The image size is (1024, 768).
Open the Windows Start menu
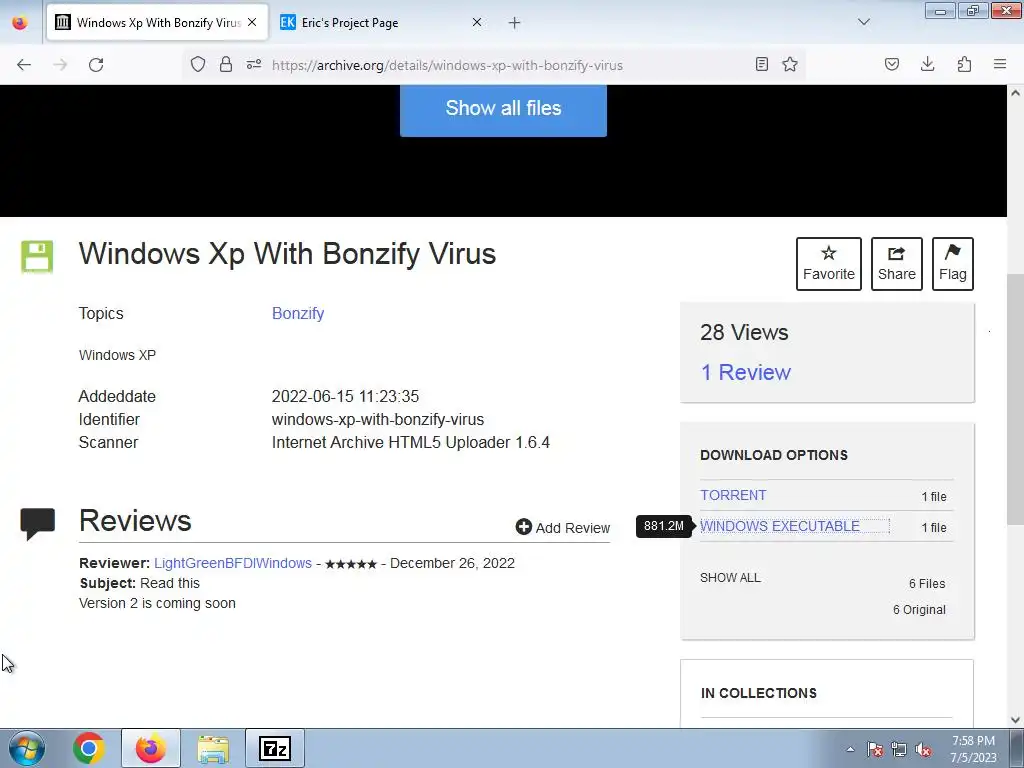point(26,748)
